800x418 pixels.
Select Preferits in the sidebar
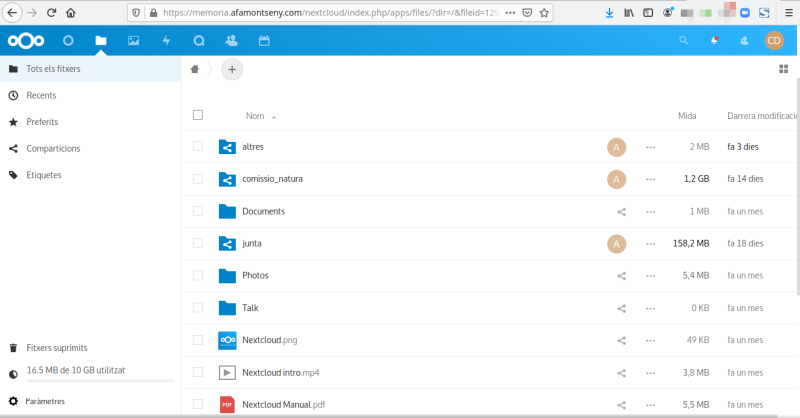(x=42, y=122)
